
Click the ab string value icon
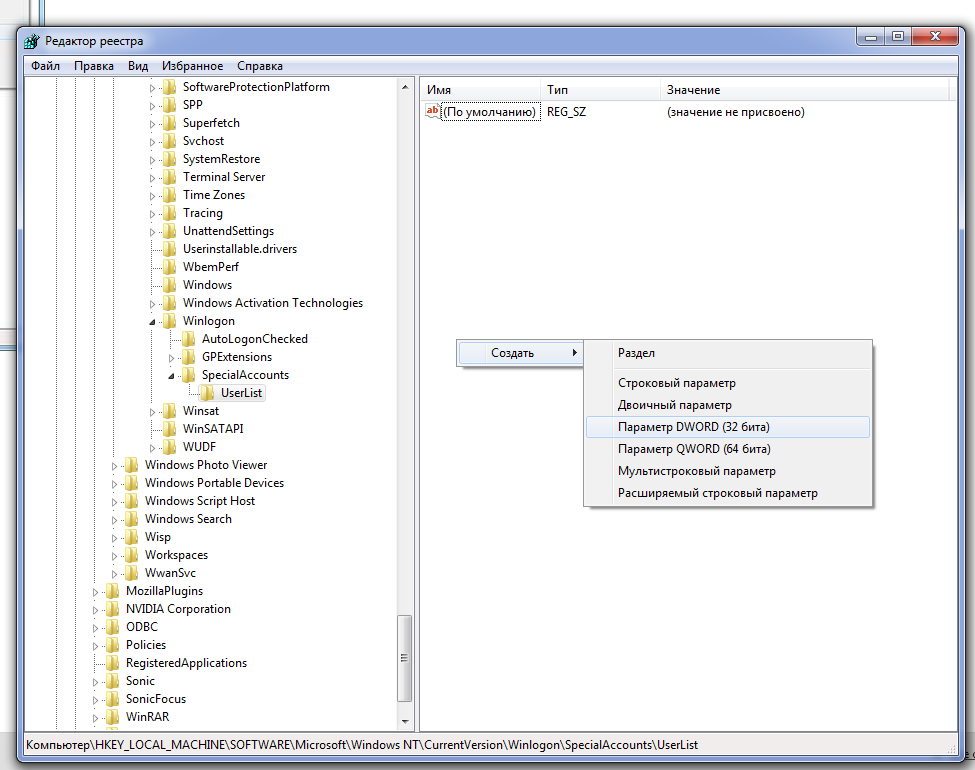click(x=432, y=111)
